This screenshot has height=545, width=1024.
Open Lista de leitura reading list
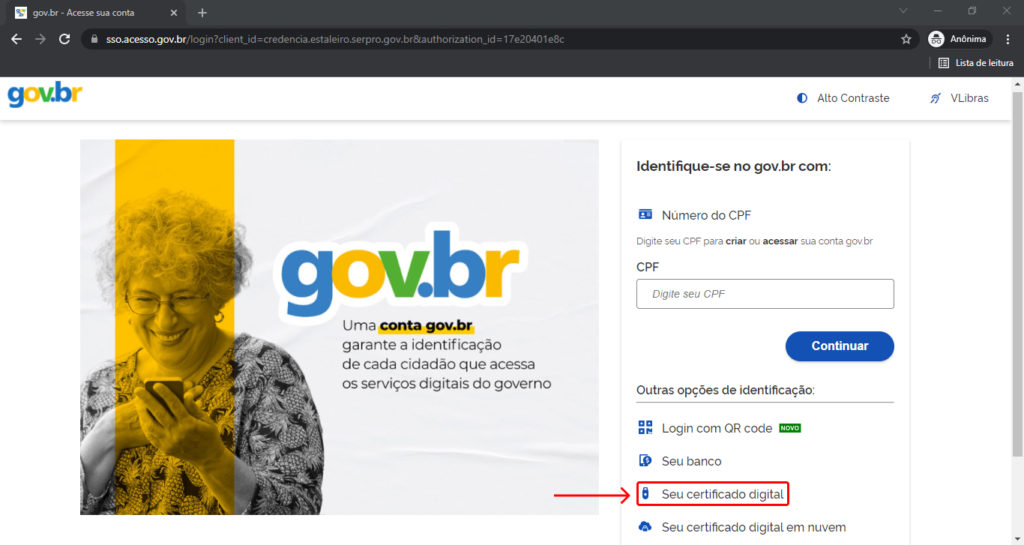pos(976,63)
